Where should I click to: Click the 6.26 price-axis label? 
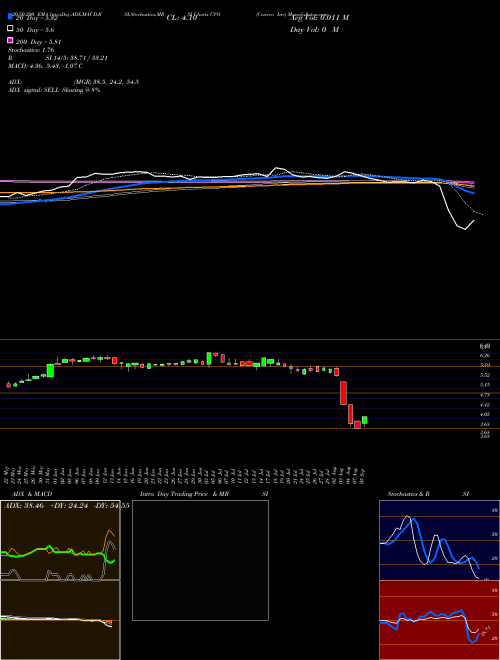(x=484, y=356)
